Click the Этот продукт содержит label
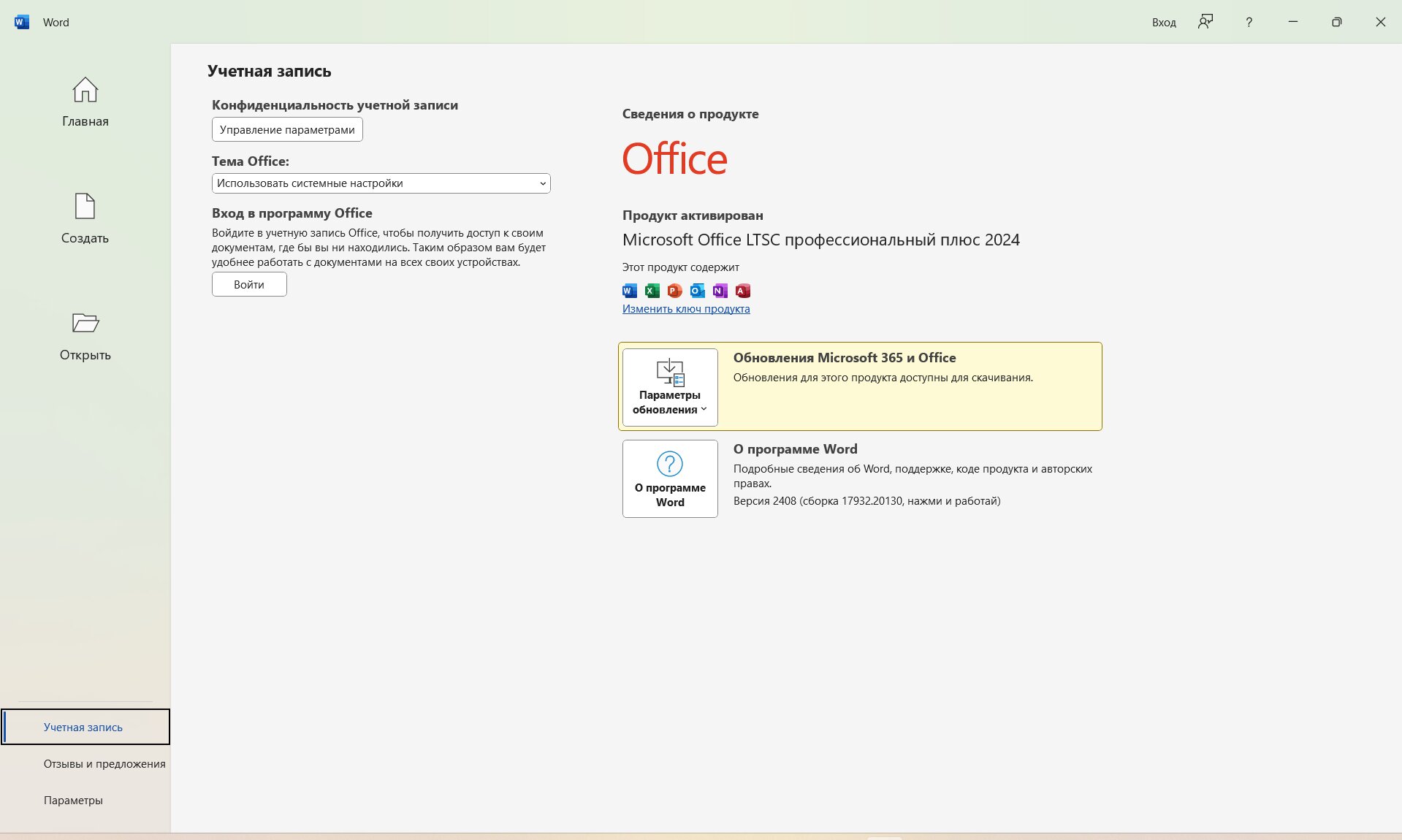Image resolution: width=1402 pixels, height=840 pixels. (681, 267)
